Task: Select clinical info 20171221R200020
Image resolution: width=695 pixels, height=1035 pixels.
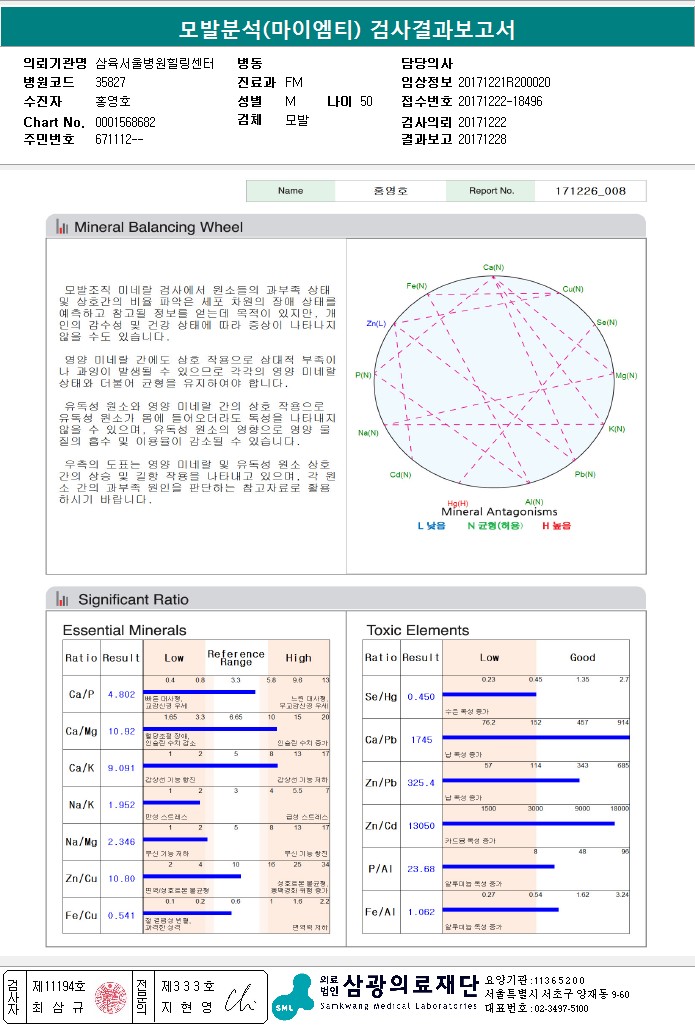Action: (504, 83)
